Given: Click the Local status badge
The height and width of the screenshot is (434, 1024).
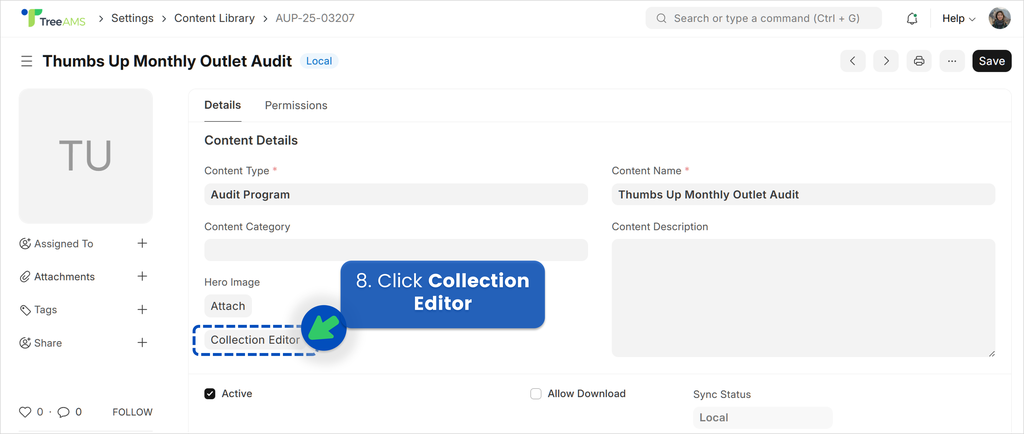Looking at the screenshot, I should coord(319,61).
